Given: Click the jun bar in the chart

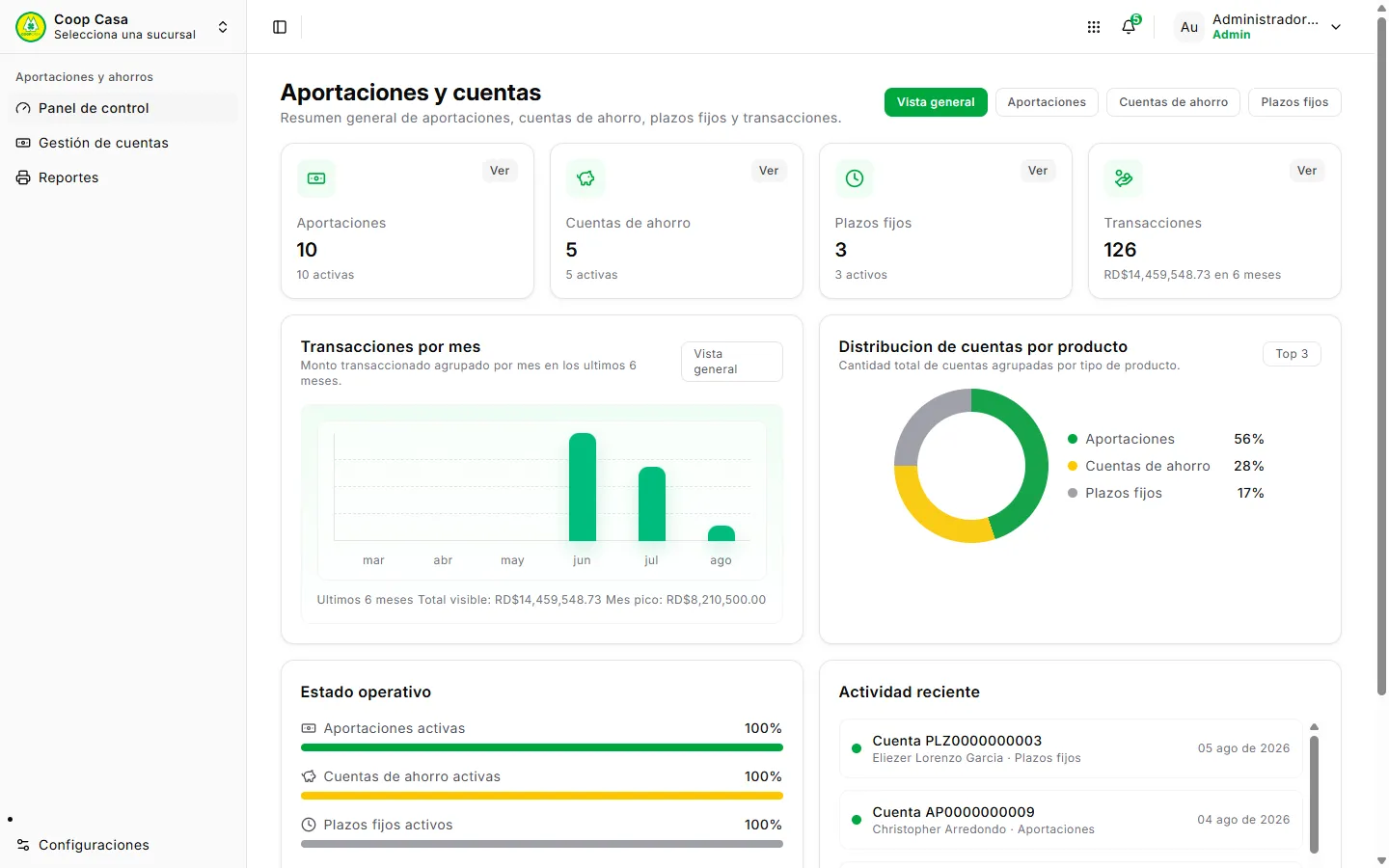Looking at the screenshot, I should click(583, 487).
